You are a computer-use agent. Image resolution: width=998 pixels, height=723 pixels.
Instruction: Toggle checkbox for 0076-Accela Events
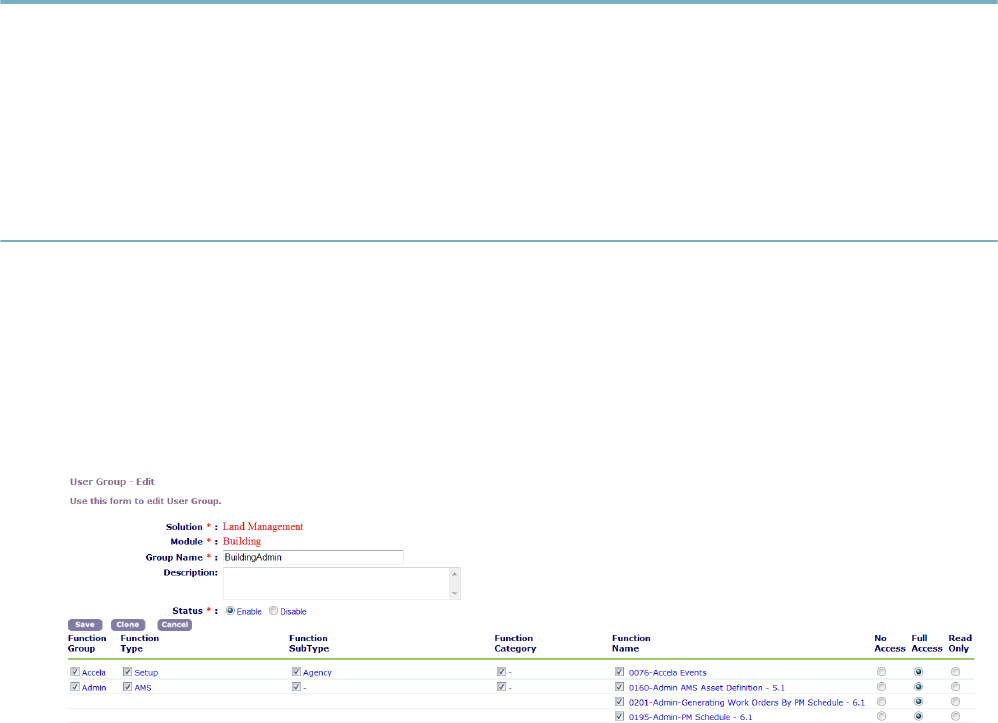point(619,672)
